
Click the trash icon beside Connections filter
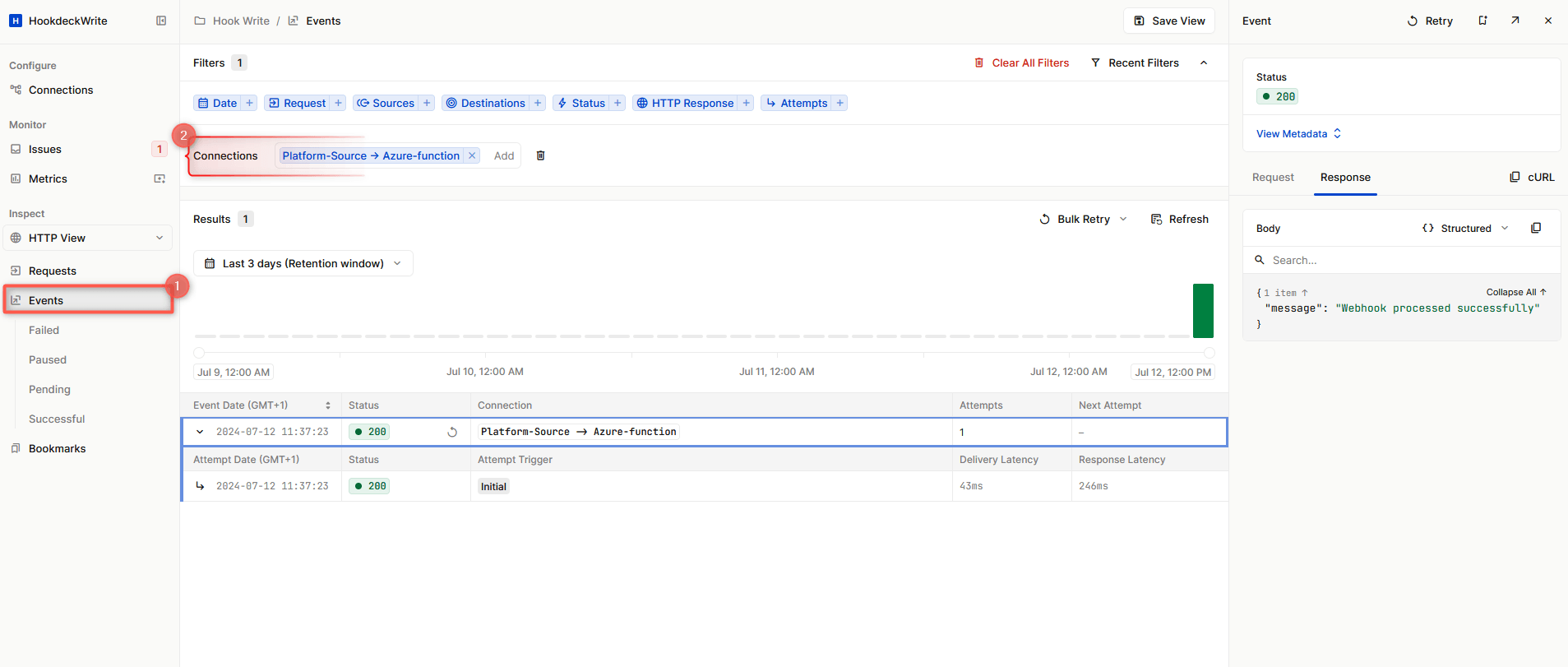[540, 155]
